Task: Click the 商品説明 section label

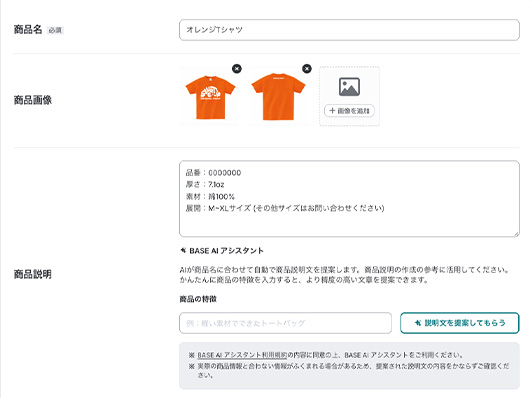Action: coord(33,274)
